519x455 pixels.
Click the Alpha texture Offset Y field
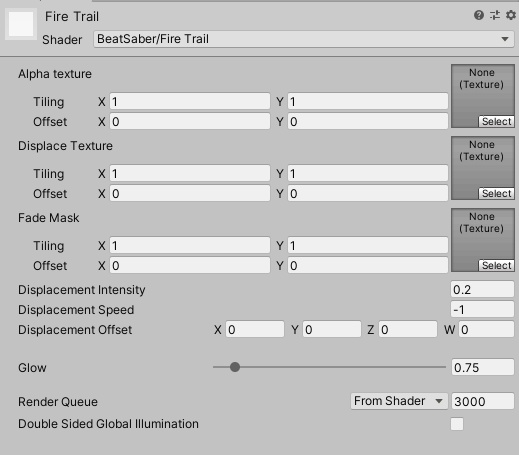(368, 121)
